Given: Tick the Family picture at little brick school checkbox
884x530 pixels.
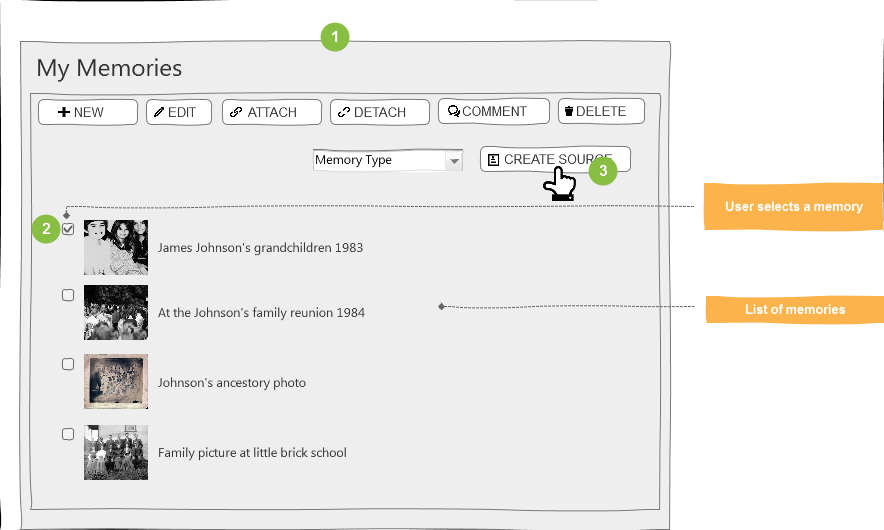Looking at the screenshot, I should [x=68, y=434].
